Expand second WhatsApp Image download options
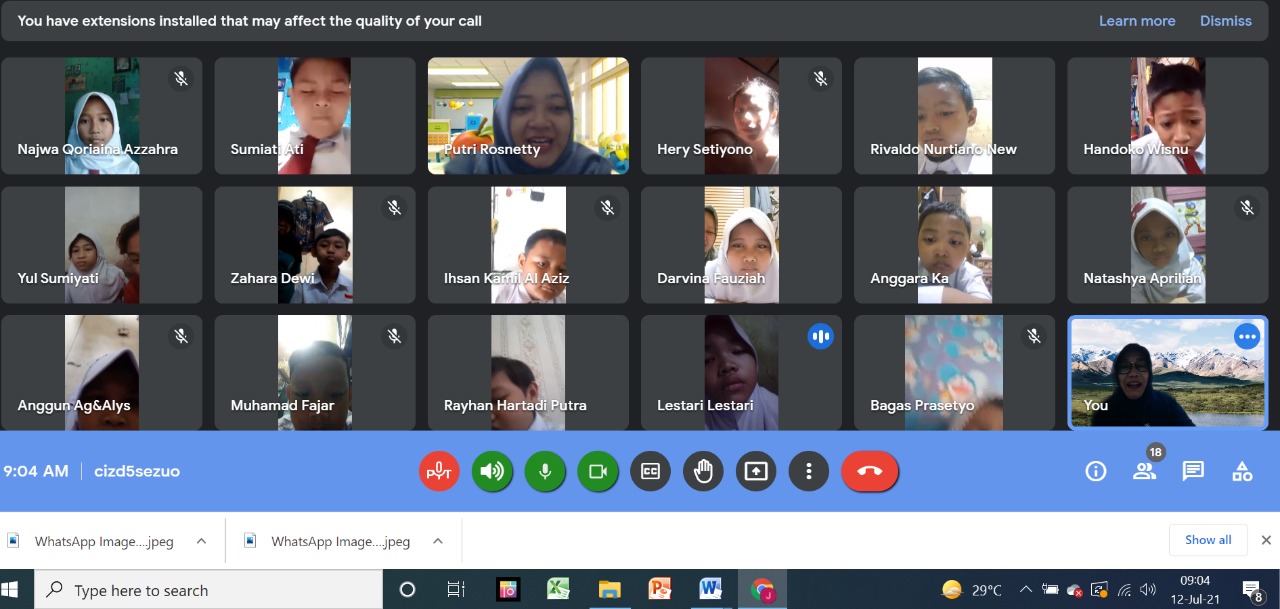 click(437, 541)
